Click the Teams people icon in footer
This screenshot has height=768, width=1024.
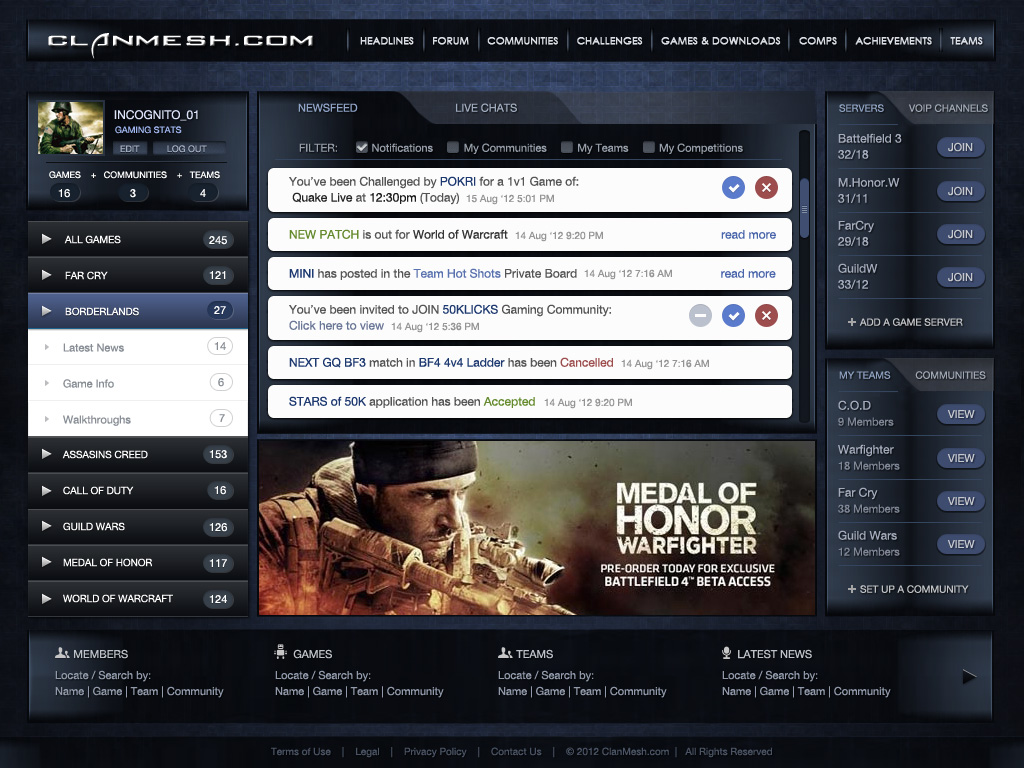tap(505, 652)
